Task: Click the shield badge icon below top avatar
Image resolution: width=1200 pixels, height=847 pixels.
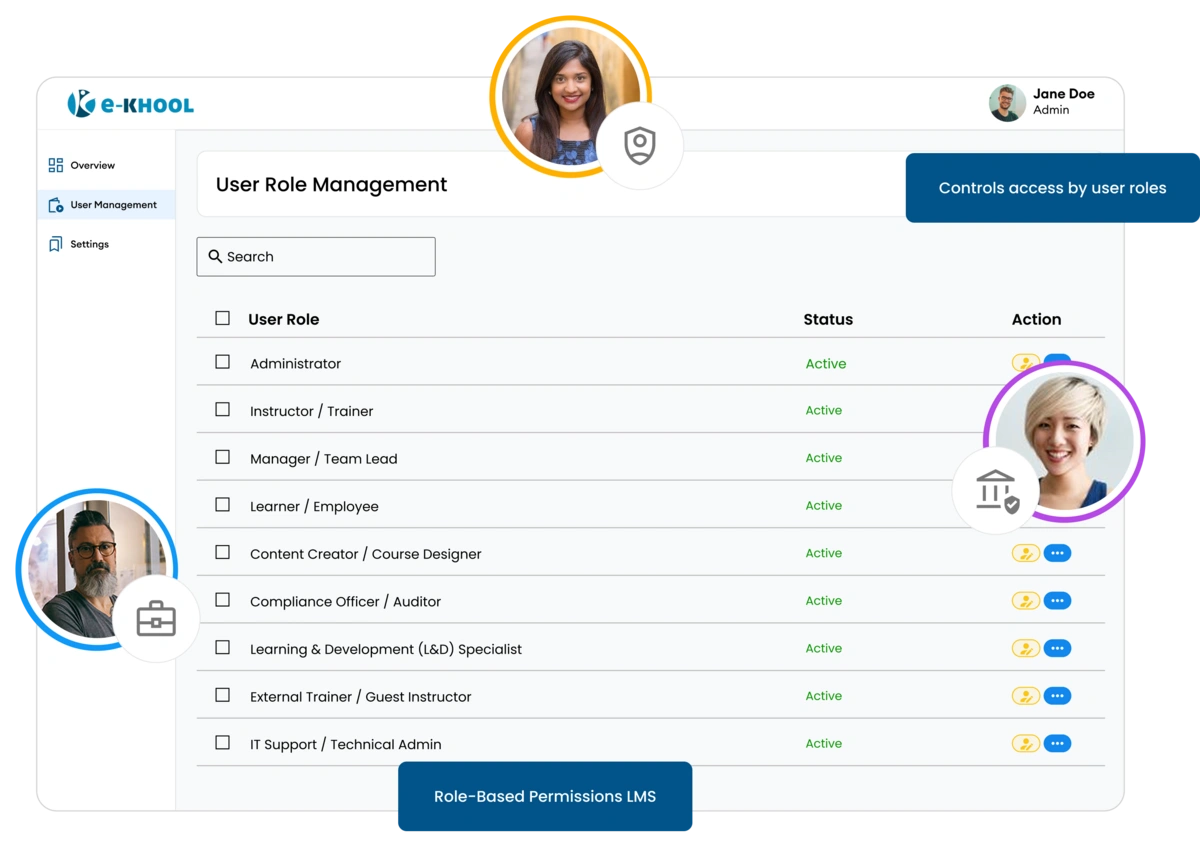Action: (x=640, y=144)
